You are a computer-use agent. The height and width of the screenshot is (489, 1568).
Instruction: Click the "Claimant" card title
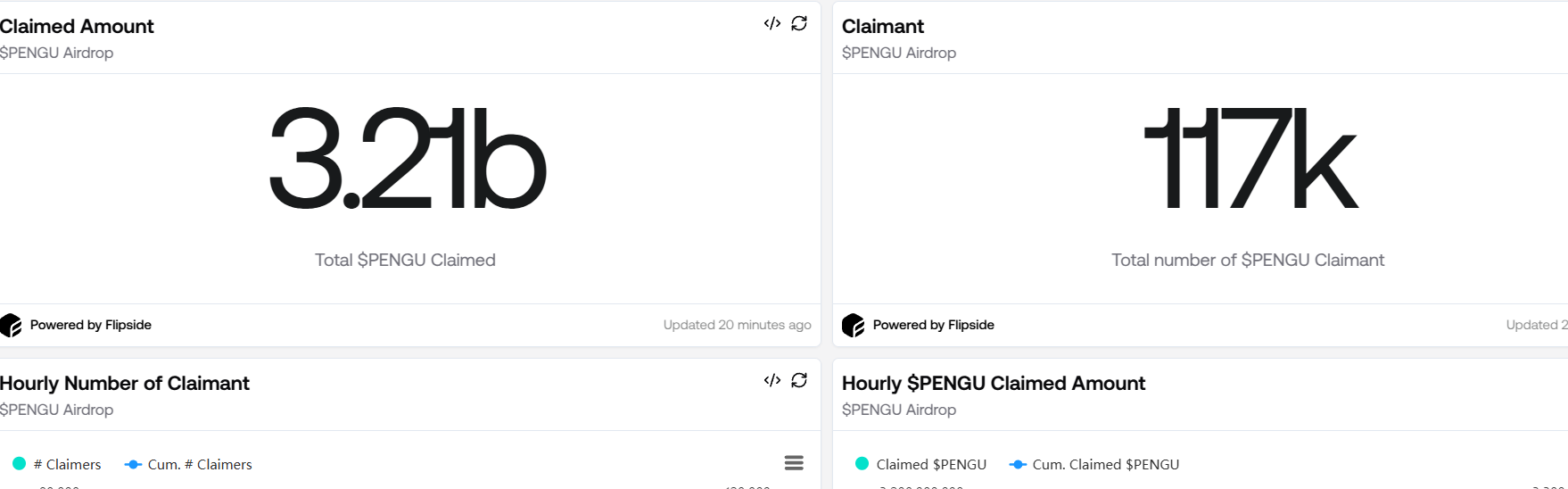pos(883,27)
